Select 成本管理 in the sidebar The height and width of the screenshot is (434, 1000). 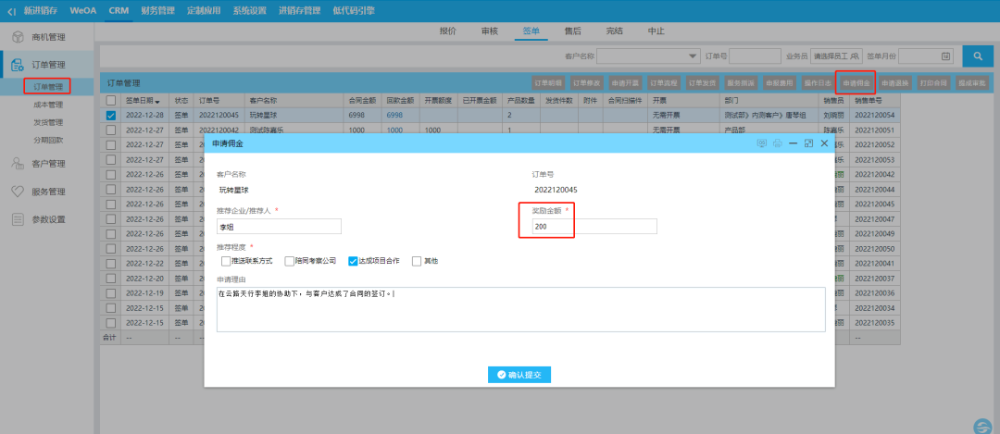click(x=48, y=105)
